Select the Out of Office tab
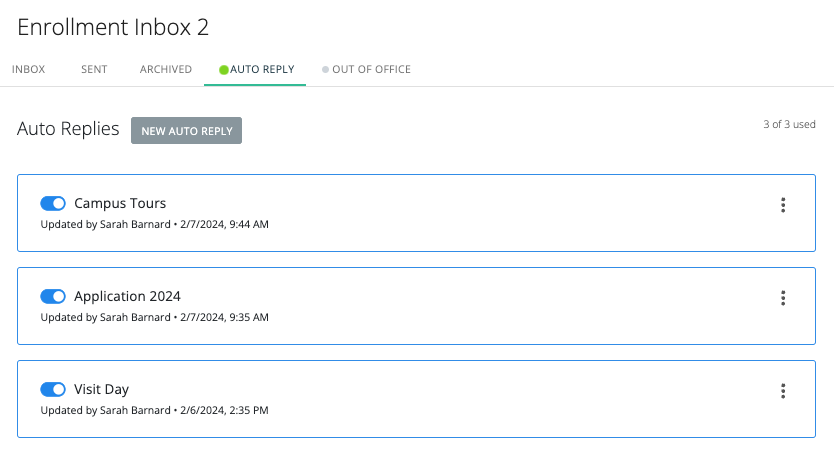 [x=371, y=70]
